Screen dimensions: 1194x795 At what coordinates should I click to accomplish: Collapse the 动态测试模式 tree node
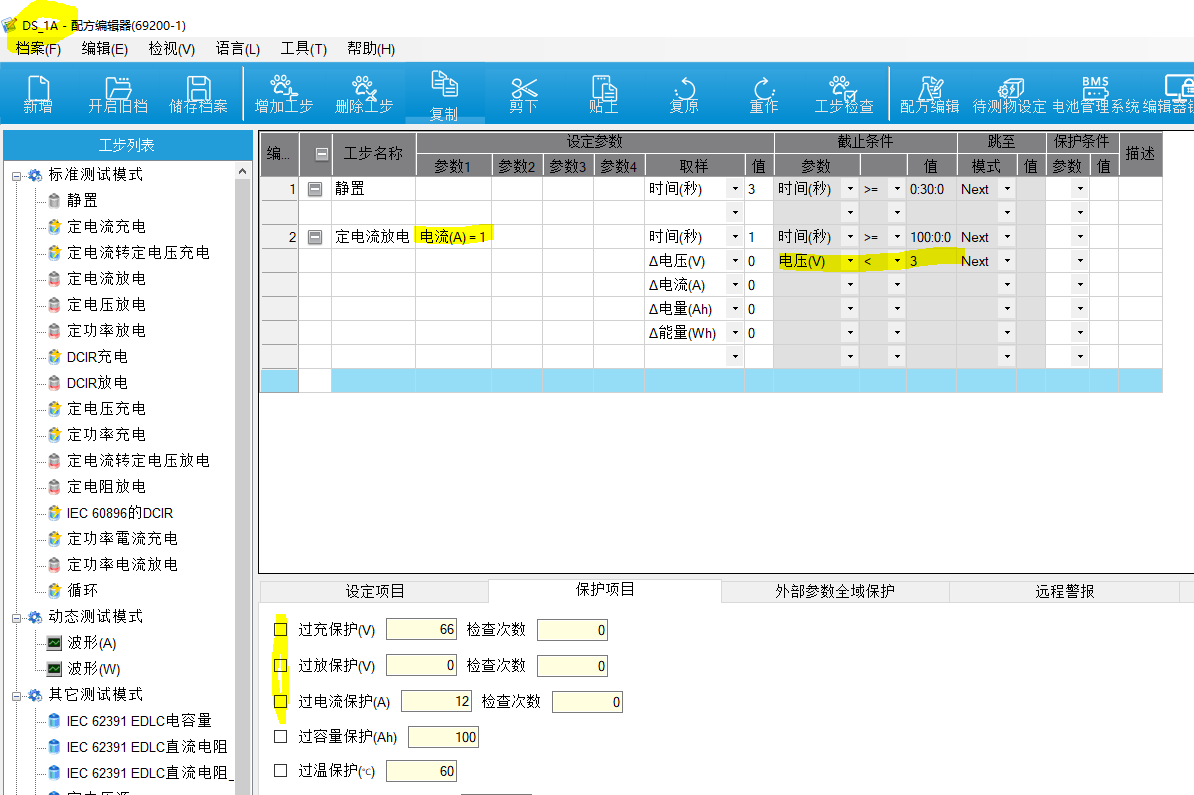coord(17,618)
